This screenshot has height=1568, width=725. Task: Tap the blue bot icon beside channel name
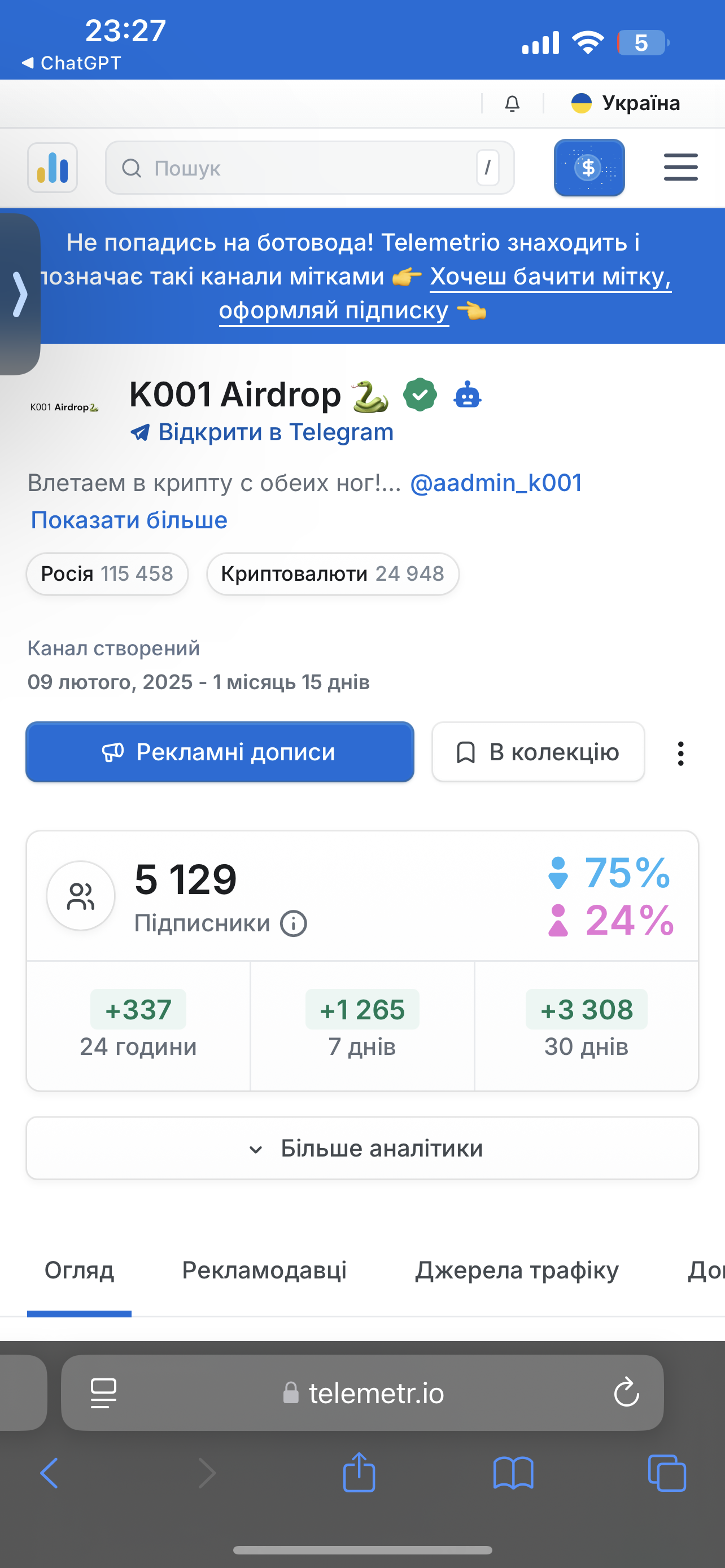click(x=468, y=395)
